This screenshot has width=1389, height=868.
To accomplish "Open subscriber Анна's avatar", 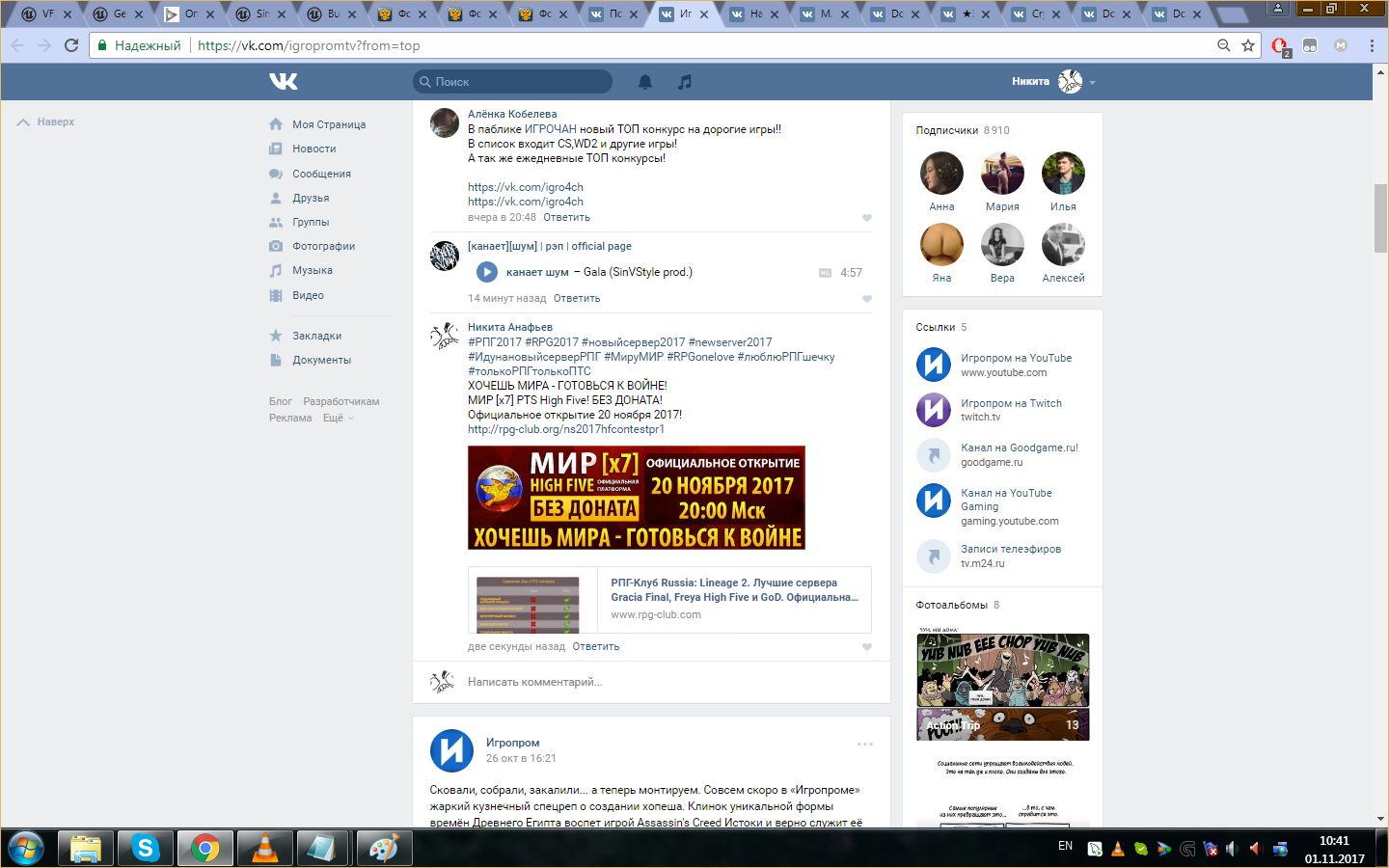I will [941, 174].
